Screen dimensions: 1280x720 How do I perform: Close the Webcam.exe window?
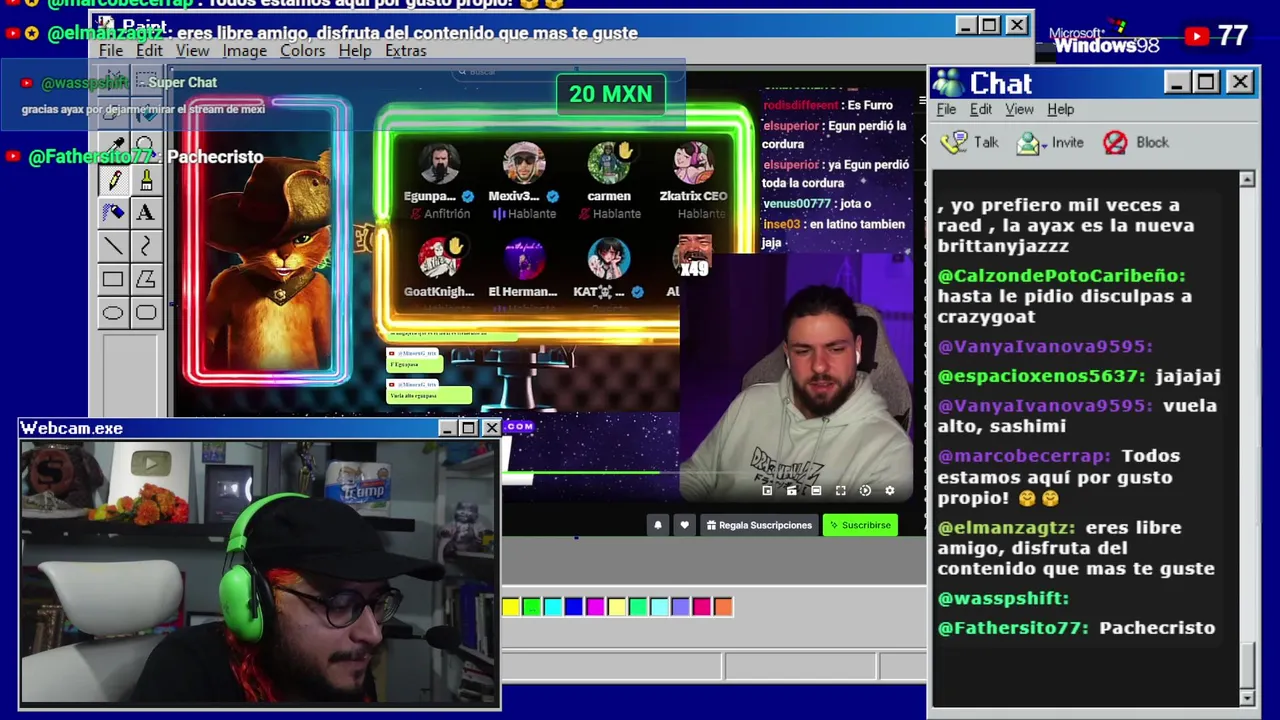pos(491,428)
